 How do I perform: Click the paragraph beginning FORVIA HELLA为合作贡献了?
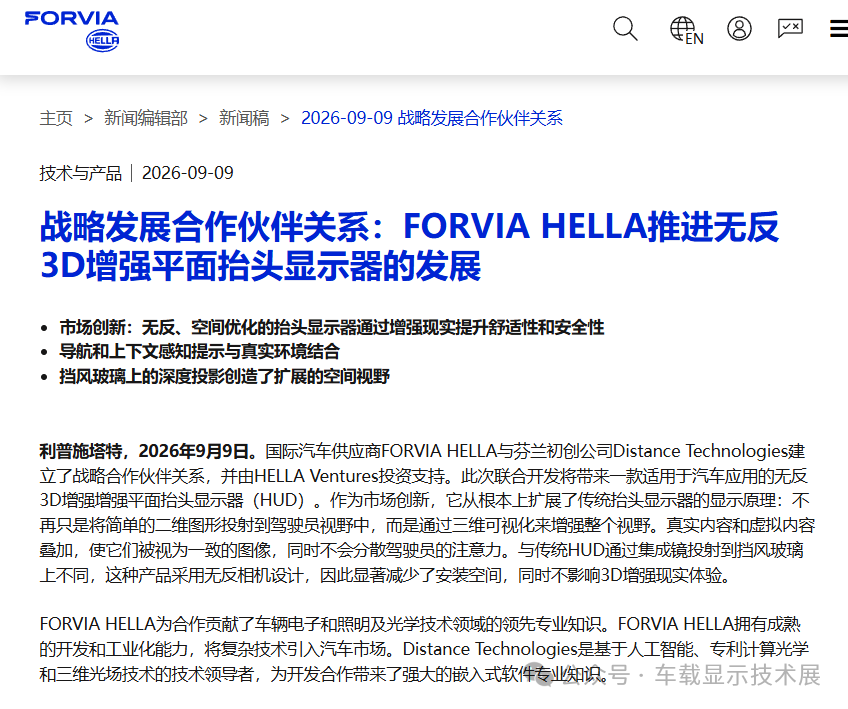click(424, 649)
